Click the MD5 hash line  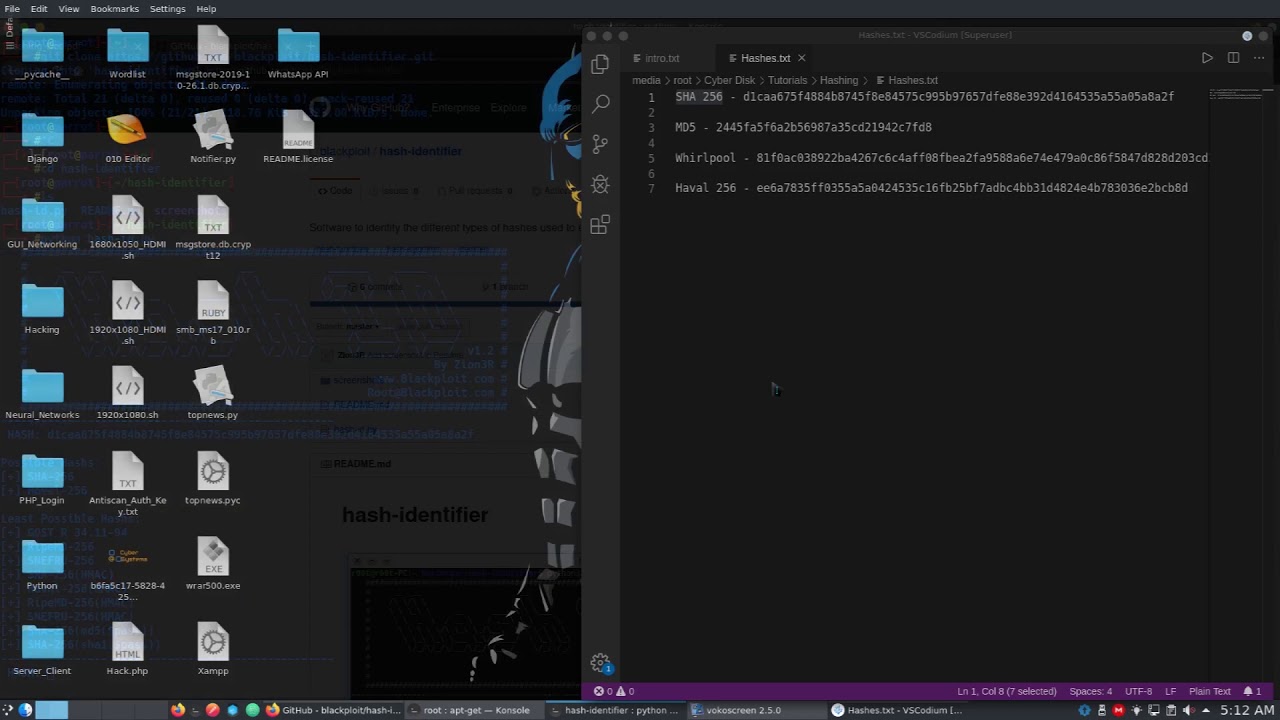tap(803, 127)
